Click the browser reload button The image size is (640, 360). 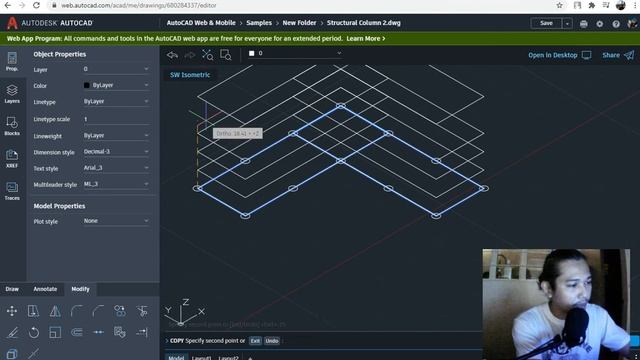click(x=36, y=6)
